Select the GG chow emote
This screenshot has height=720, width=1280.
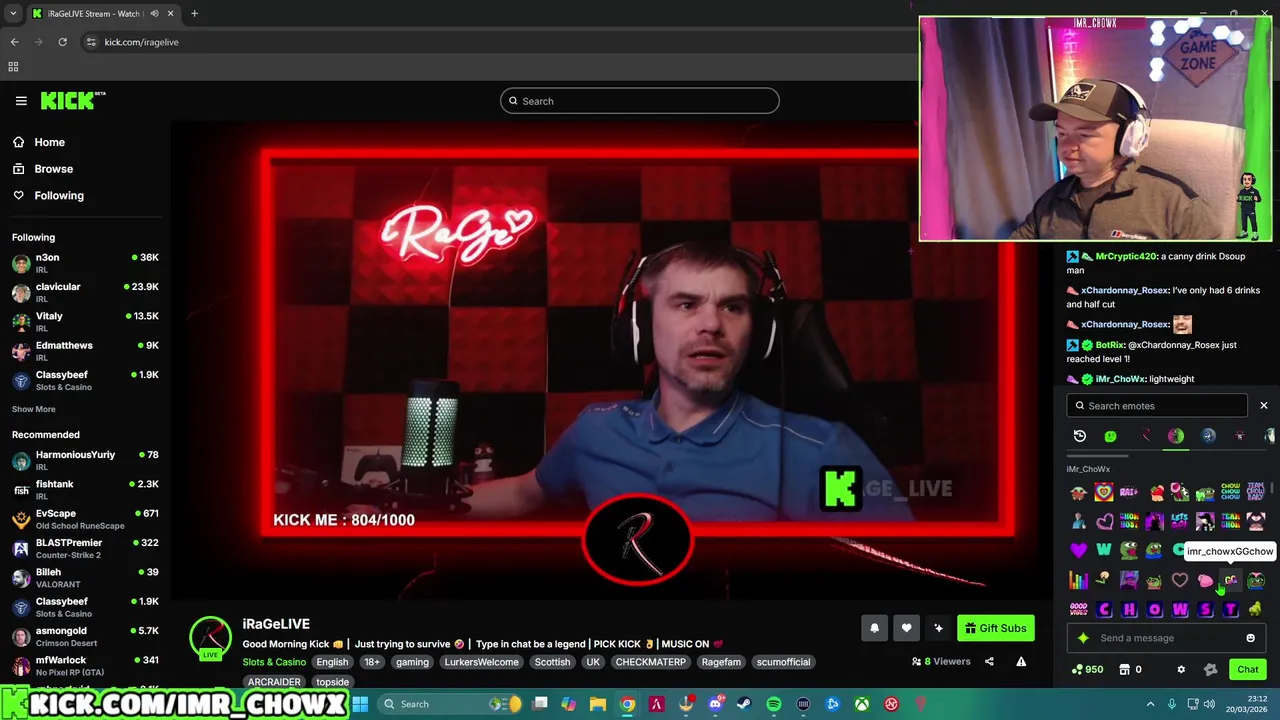tap(1230, 580)
